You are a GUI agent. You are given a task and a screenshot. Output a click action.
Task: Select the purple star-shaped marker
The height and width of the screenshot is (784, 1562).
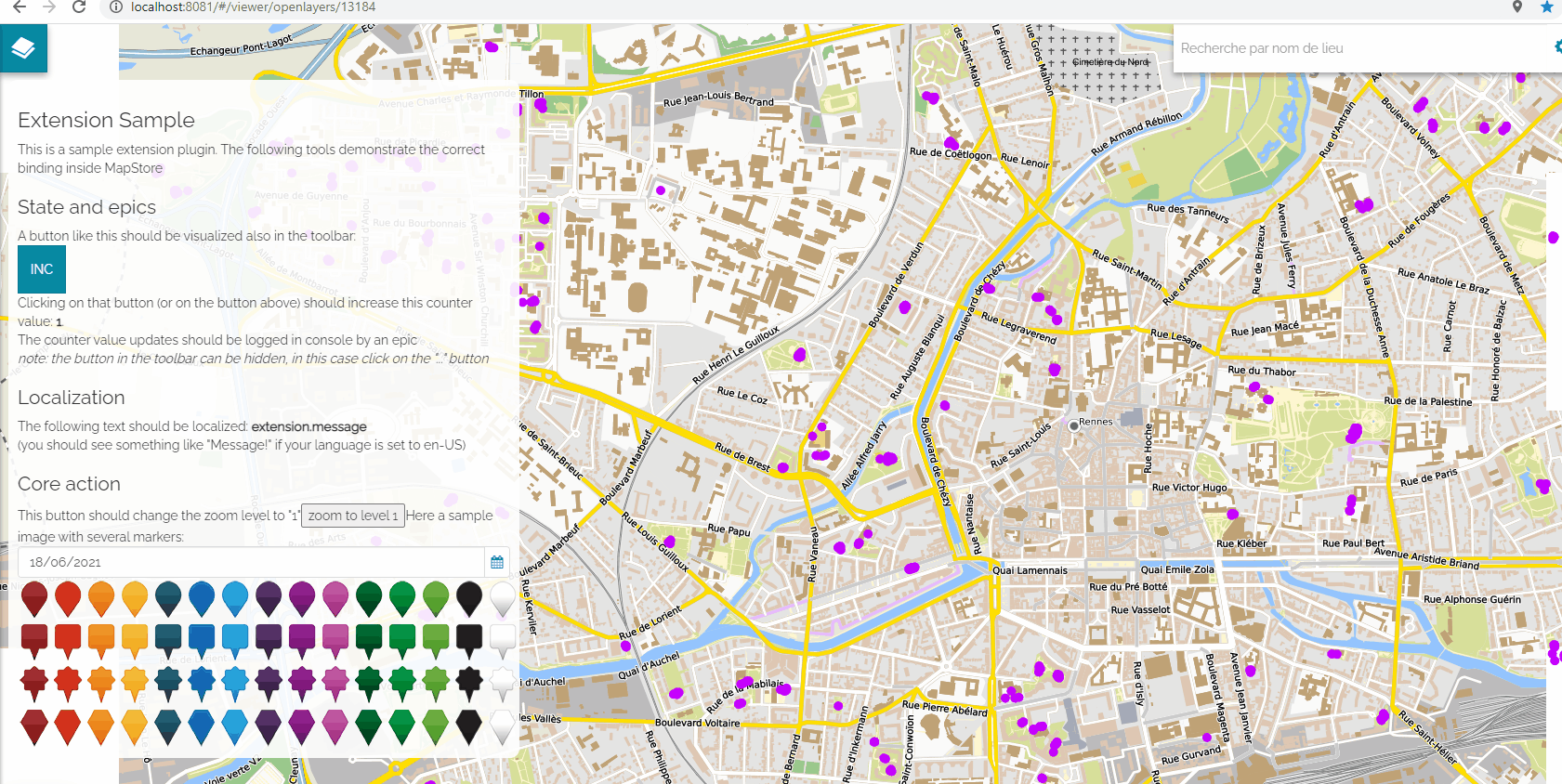[302, 684]
